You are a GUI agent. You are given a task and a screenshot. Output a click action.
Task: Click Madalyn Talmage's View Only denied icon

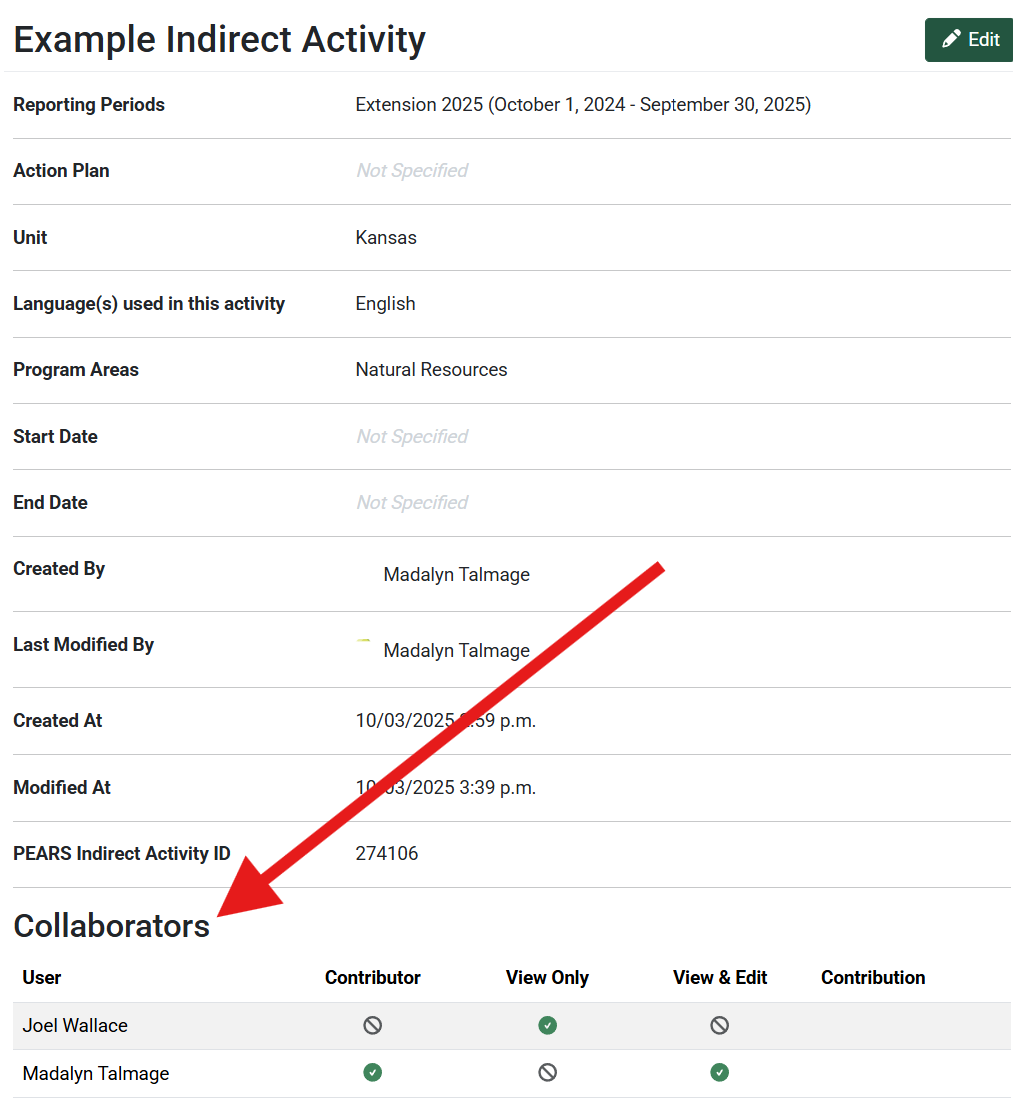tap(547, 1073)
